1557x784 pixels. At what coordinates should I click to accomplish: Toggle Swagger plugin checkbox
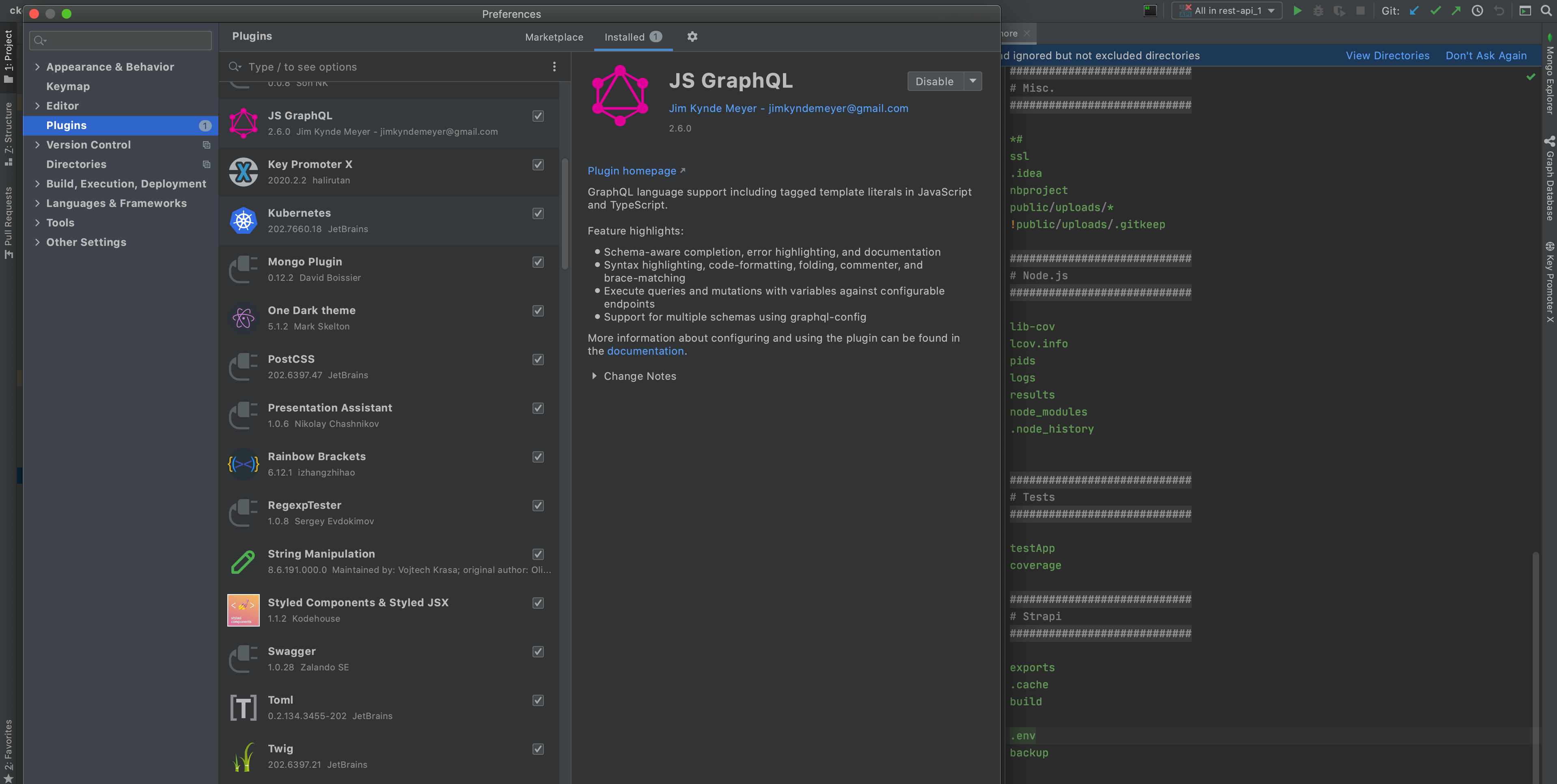point(538,652)
